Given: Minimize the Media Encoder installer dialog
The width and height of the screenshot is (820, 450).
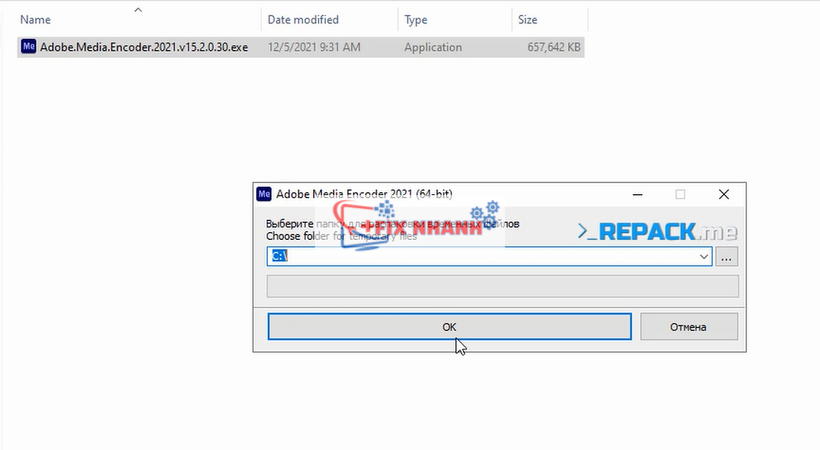Looking at the screenshot, I should 636,194.
